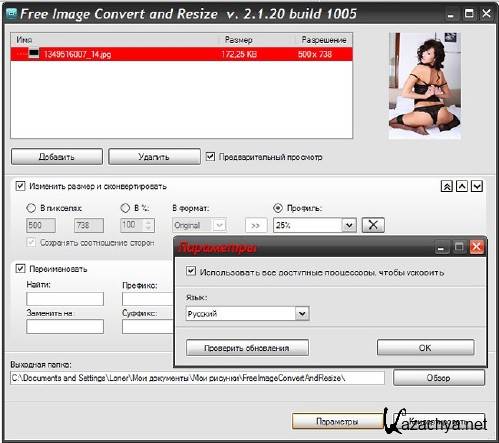
Task: Close the Параметры dialog
Action: [x=477, y=247]
